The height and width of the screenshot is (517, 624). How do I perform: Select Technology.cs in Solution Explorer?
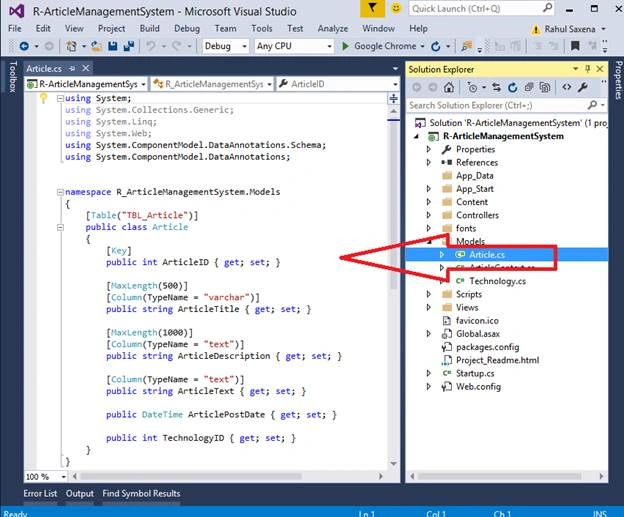click(497, 281)
